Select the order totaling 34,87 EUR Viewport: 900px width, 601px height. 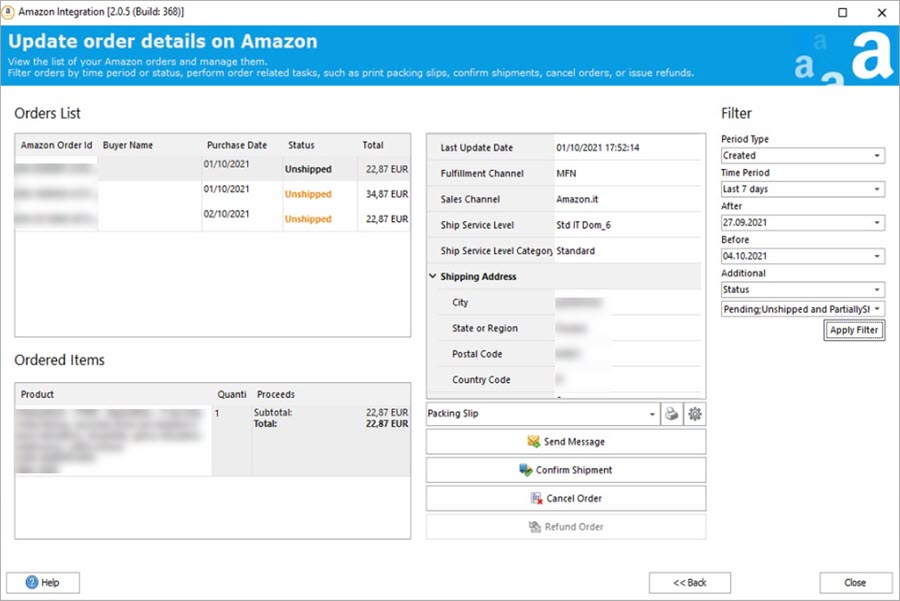(212, 194)
